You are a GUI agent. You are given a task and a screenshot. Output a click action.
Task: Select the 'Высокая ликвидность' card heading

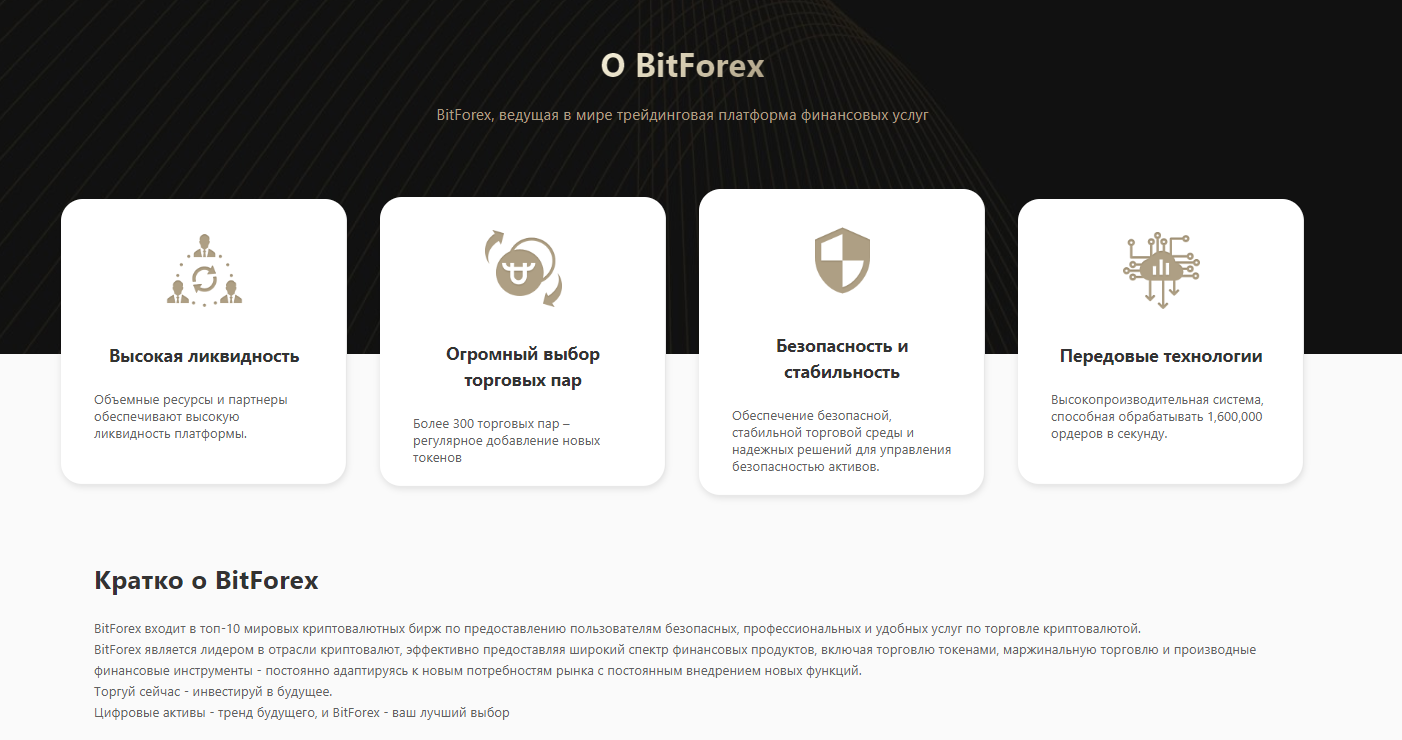(204, 356)
